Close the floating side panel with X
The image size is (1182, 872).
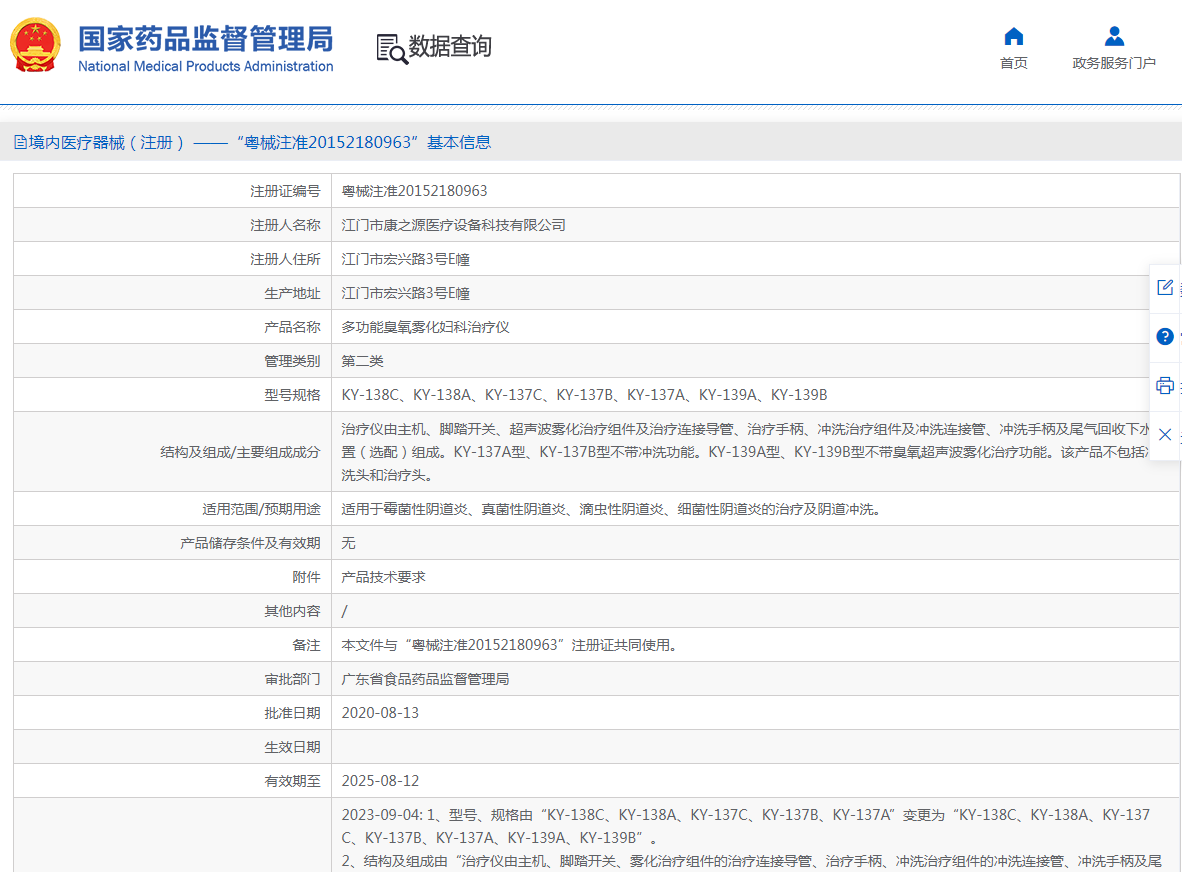[x=1165, y=435]
